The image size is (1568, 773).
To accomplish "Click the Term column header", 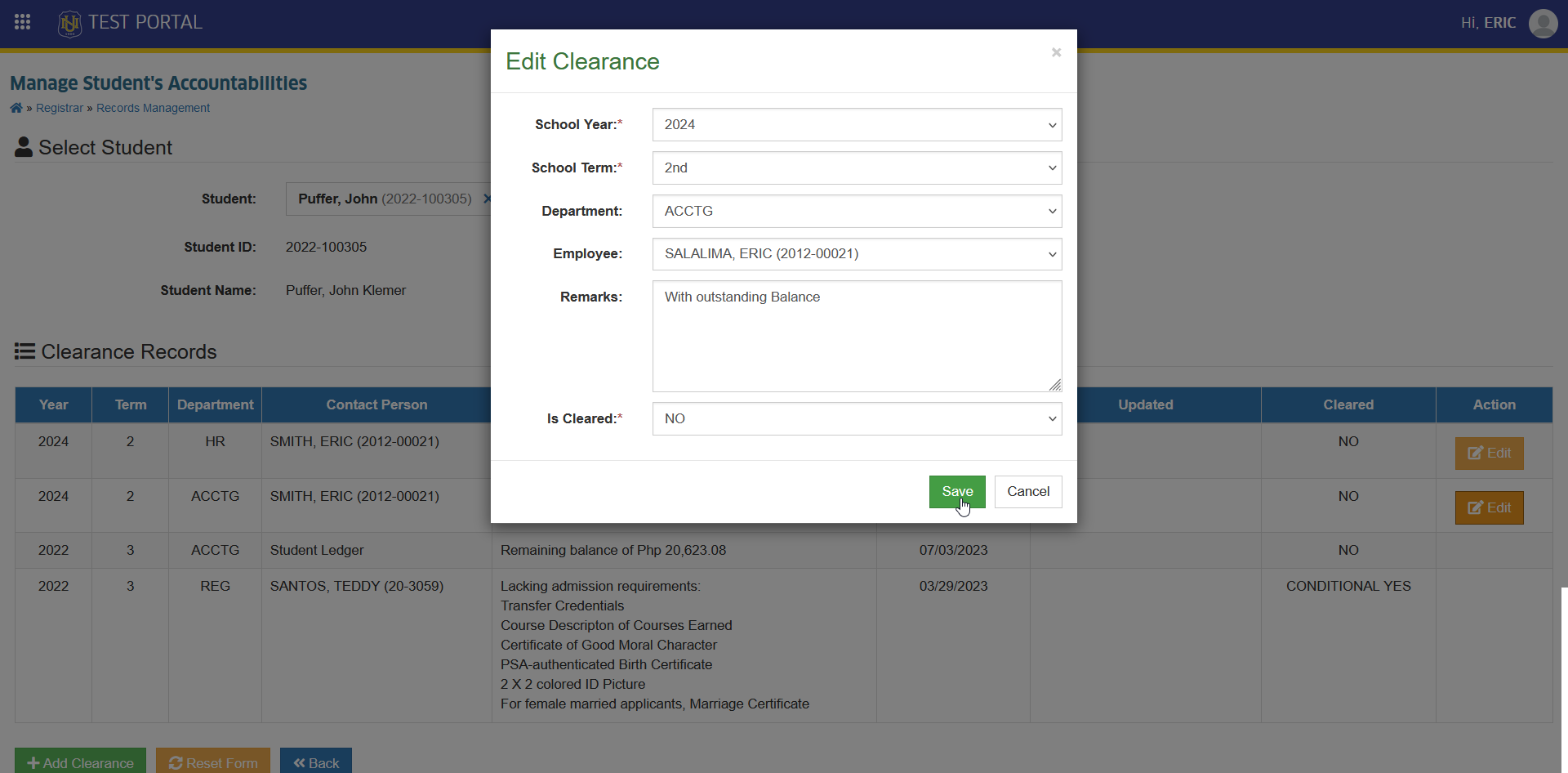I will [x=131, y=404].
